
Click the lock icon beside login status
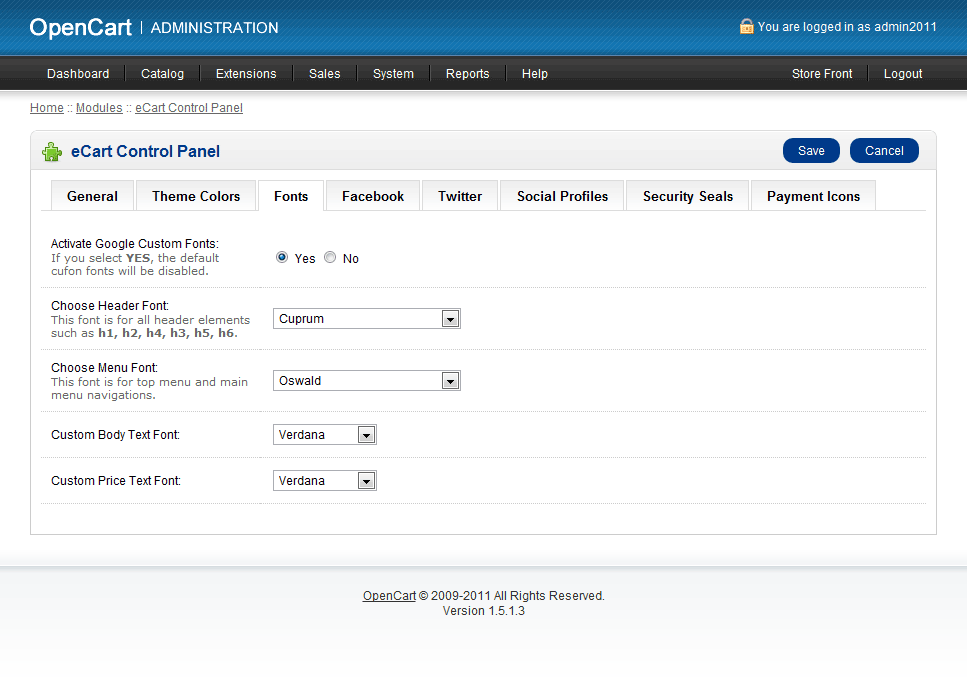tap(746, 27)
